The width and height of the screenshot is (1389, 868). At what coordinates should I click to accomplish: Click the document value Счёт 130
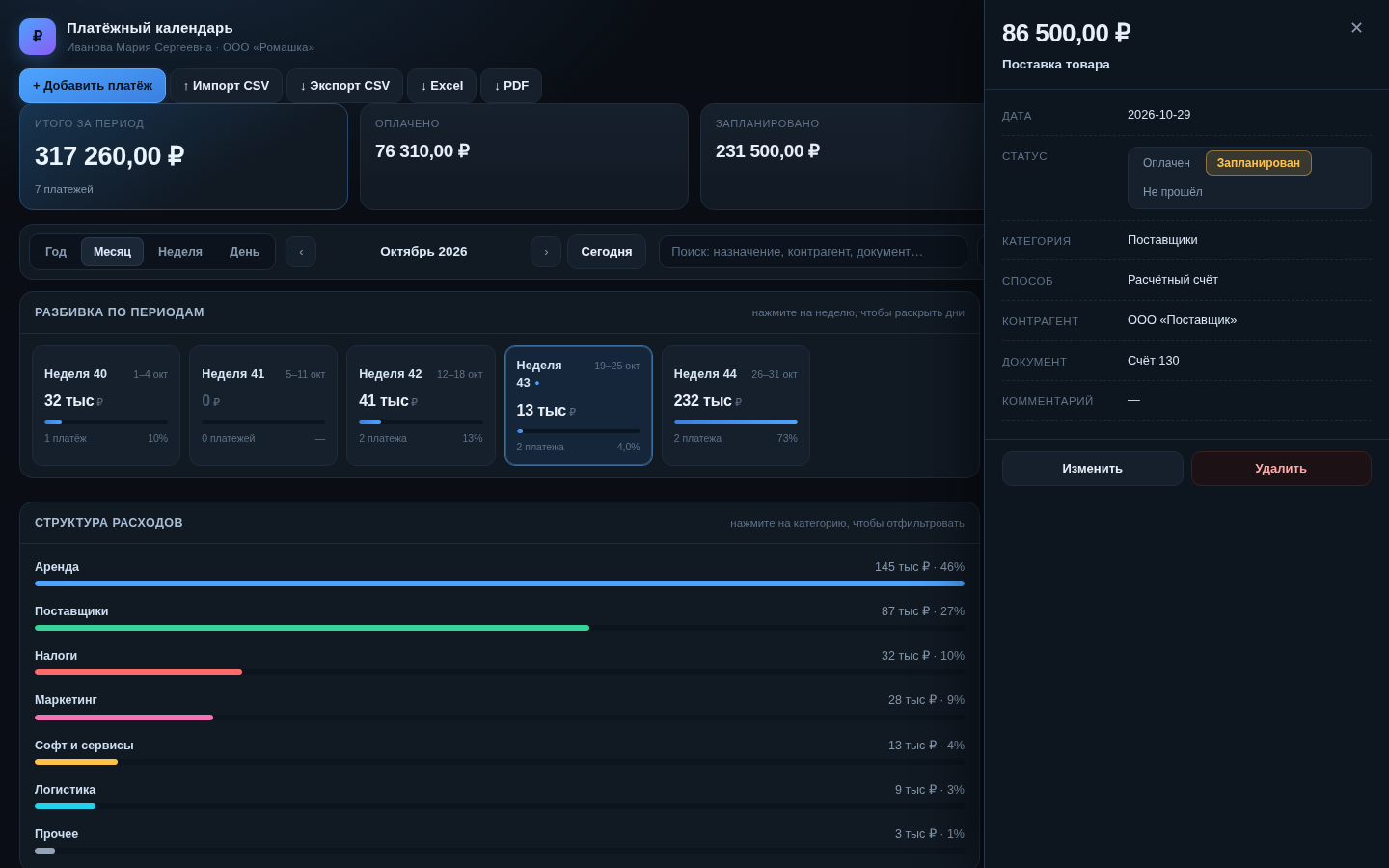coord(1154,361)
